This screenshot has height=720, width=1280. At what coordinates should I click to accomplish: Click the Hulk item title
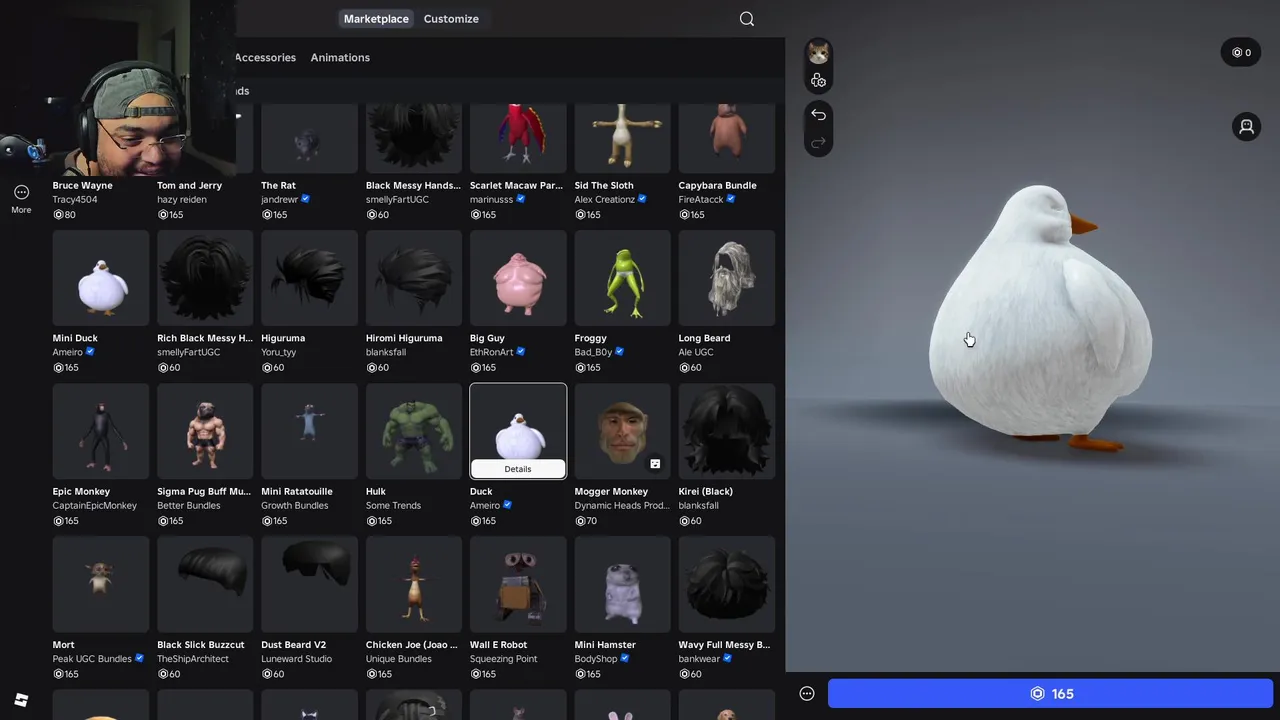tap(376, 491)
